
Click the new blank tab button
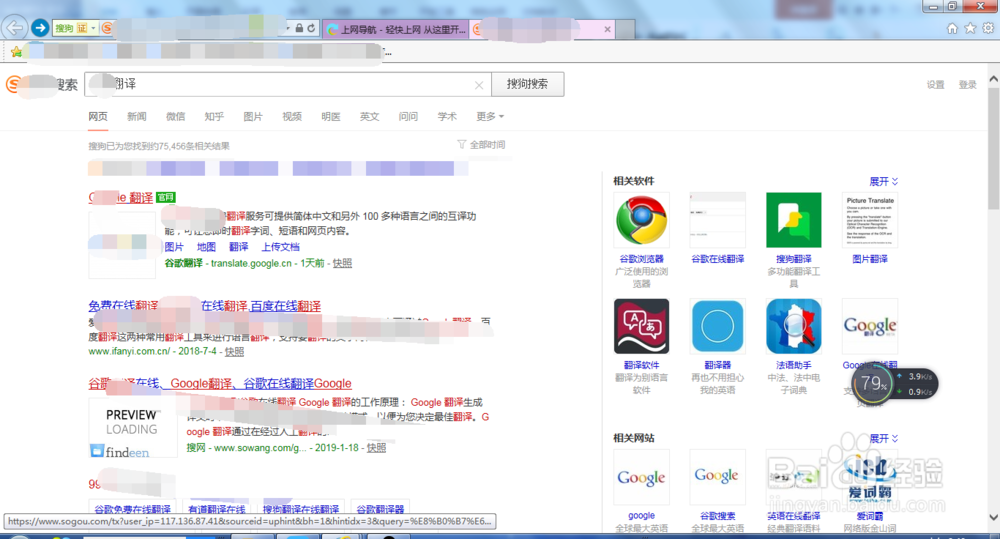tap(625, 29)
